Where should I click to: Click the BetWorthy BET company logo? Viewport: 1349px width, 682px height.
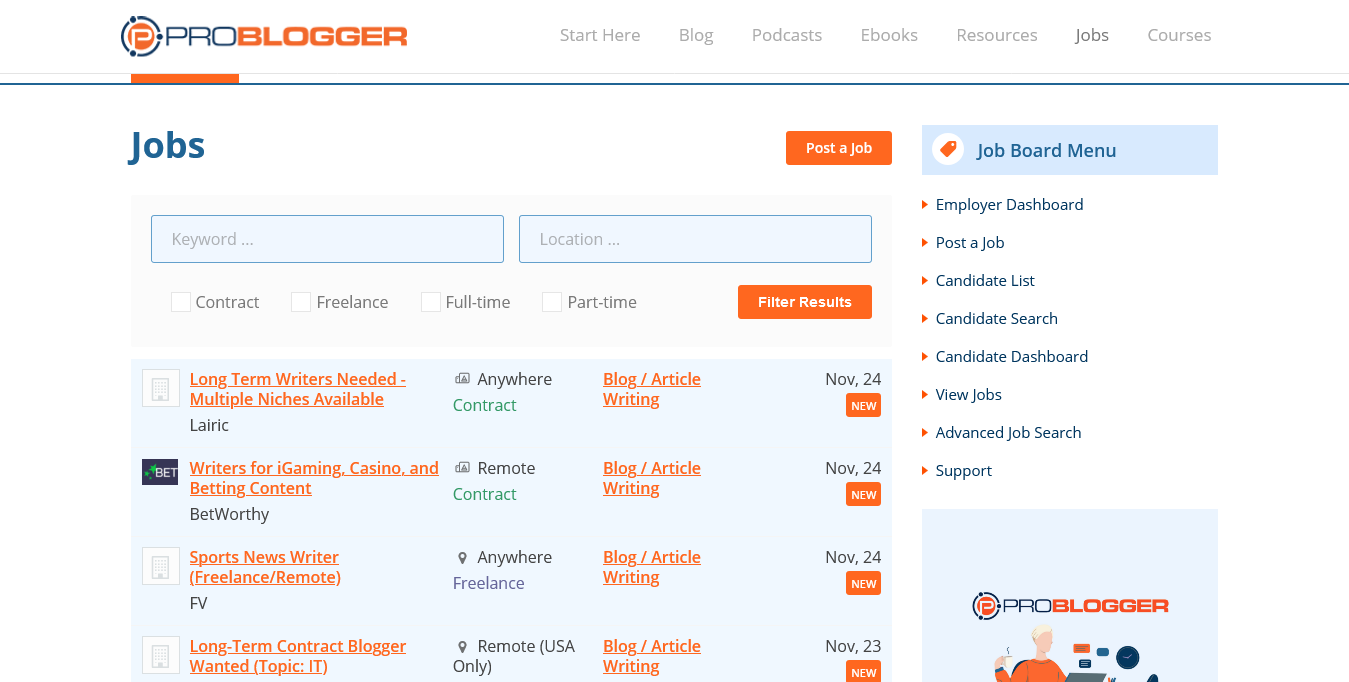pos(160,472)
